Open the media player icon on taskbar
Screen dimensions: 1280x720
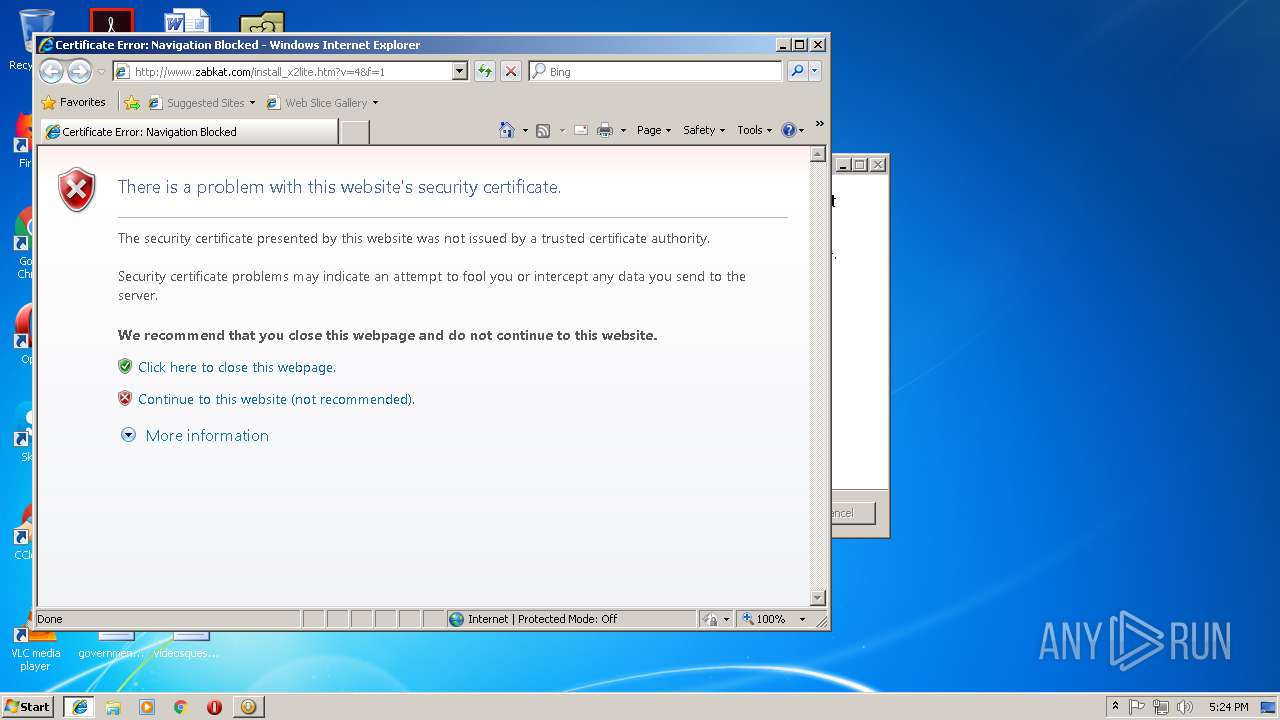point(147,707)
